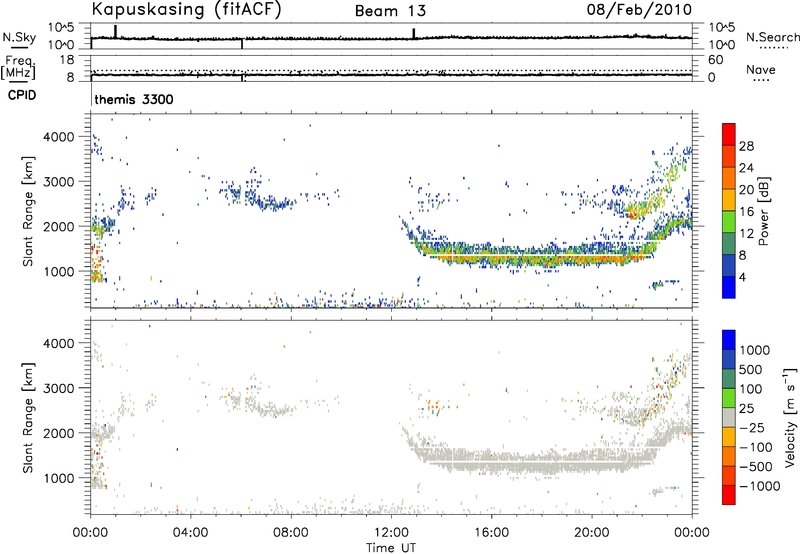Click the Time UT axis title
Screen dimensions: 800x554
[391, 548]
